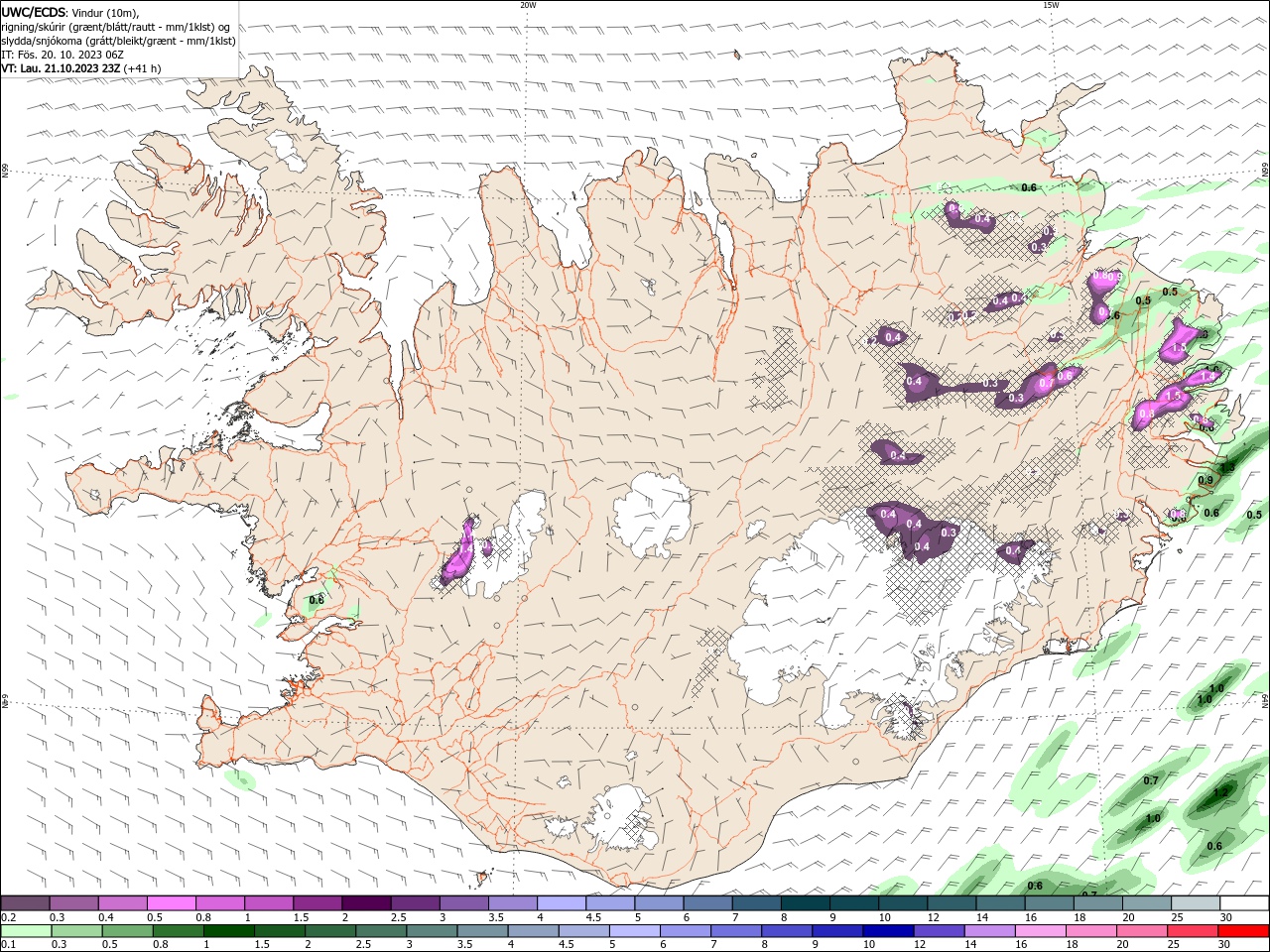The image size is (1270, 952).
Task: Pick the darkest purple 2–2.5 snow swatch
Action: 365,903
